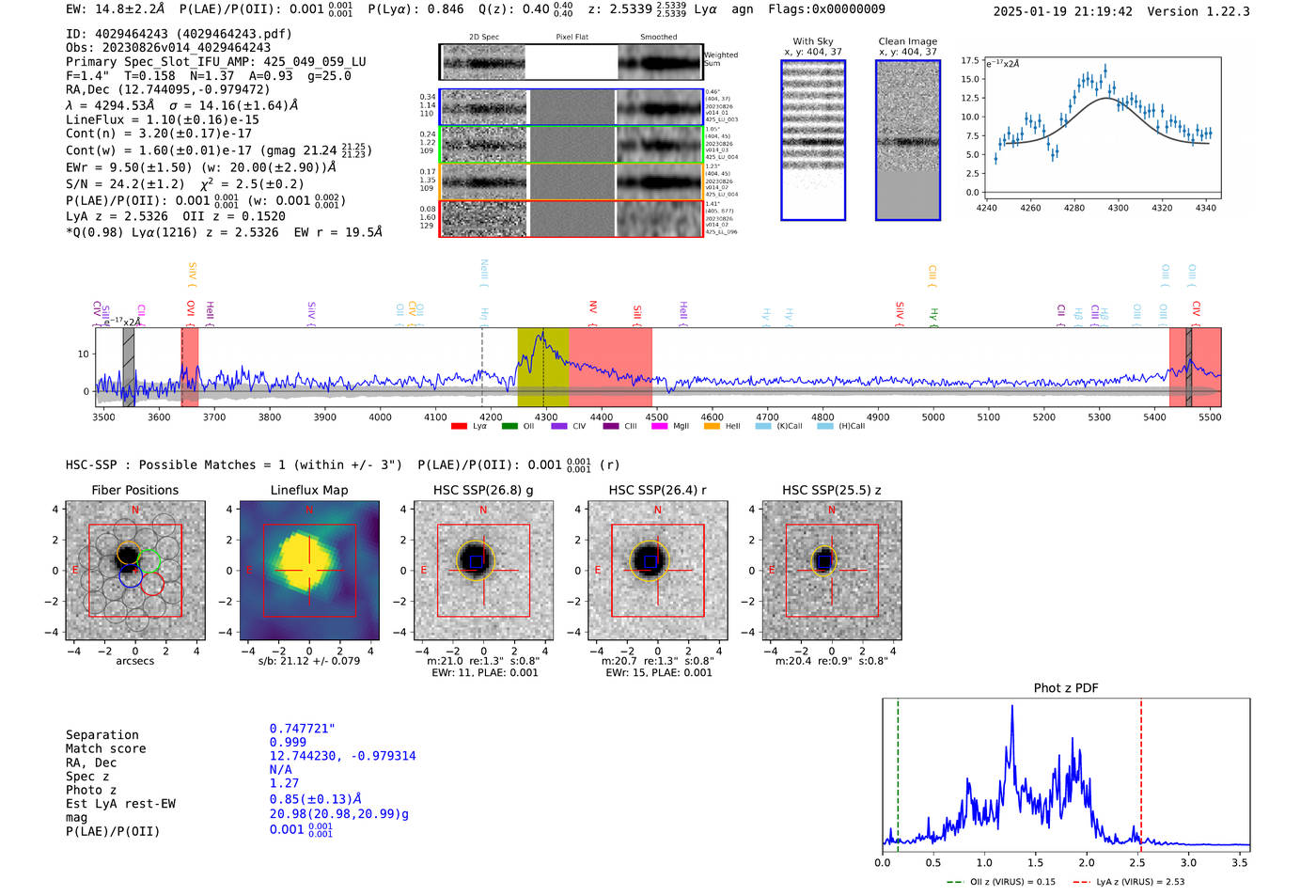The width and height of the screenshot is (1316, 896).
Task: Click the HeII orange legend swatch
Action: click(x=712, y=427)
